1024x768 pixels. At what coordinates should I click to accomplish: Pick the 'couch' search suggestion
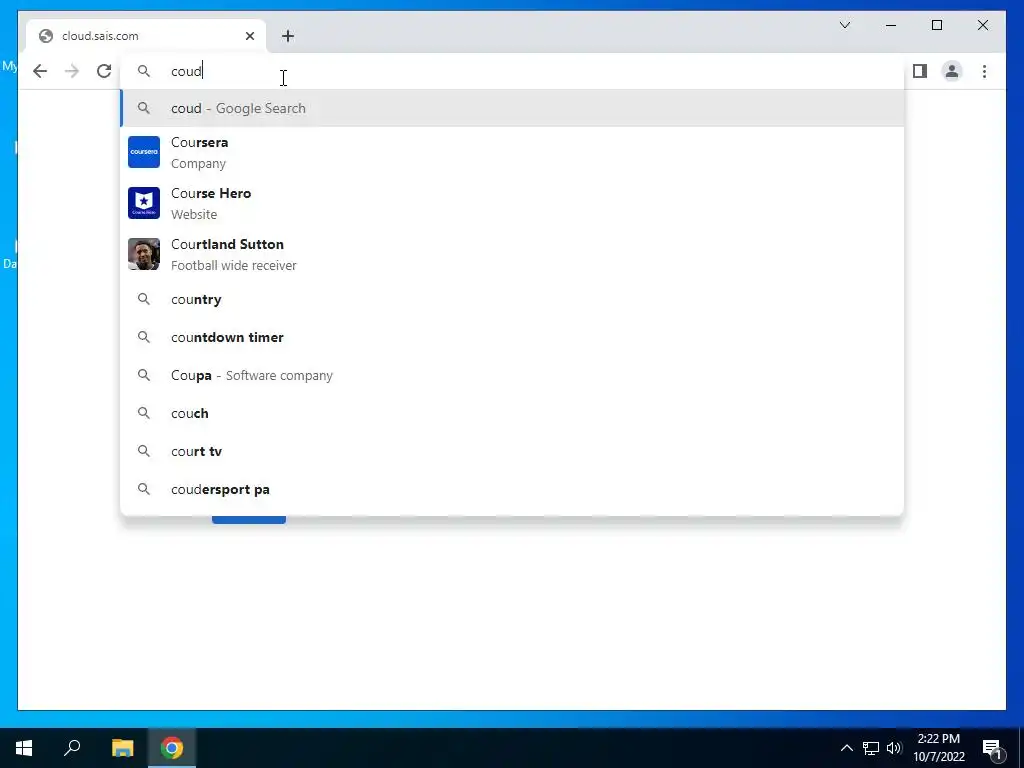pos(513,413)
